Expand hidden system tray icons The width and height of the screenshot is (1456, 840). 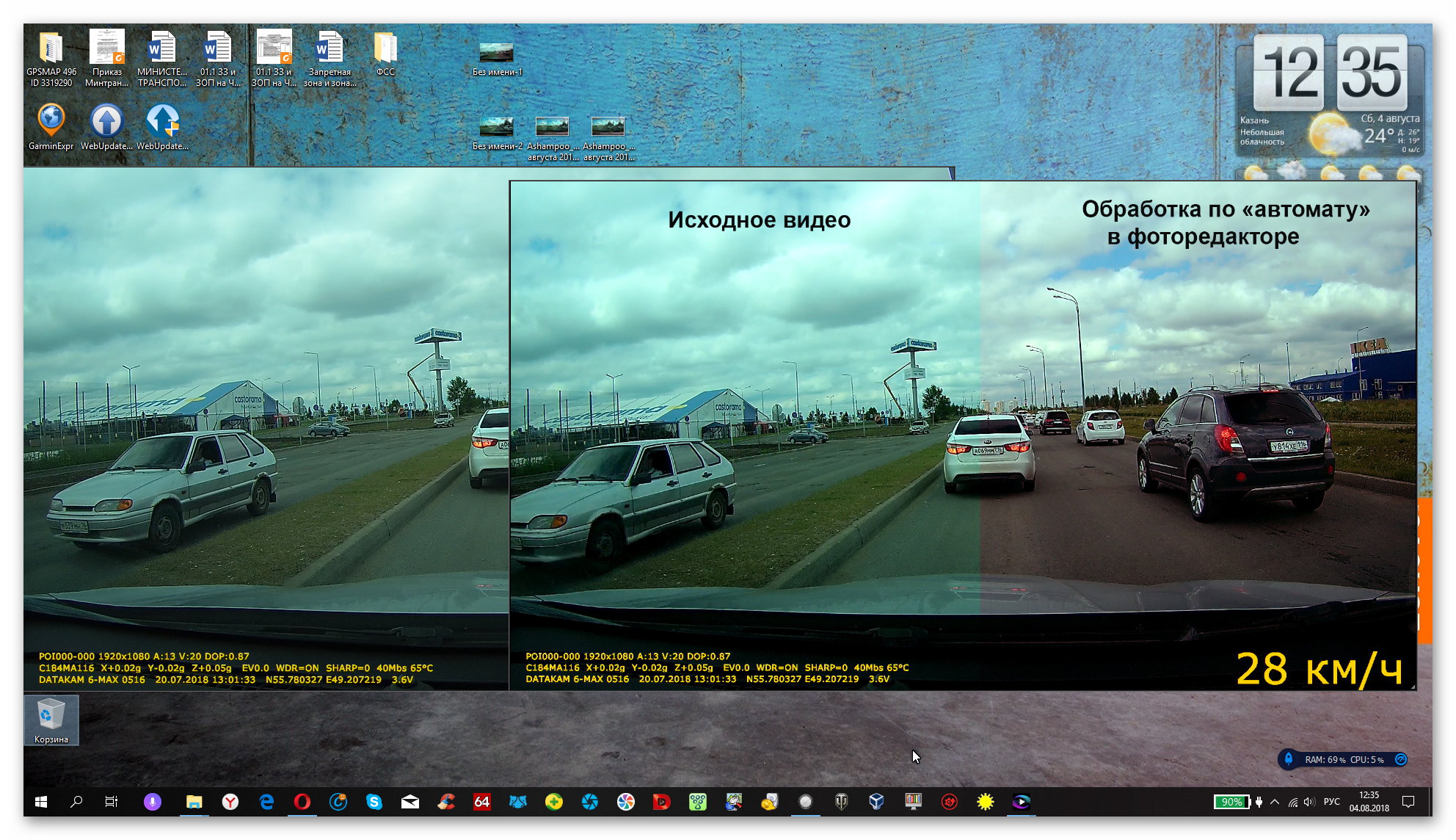(1275, 802)
